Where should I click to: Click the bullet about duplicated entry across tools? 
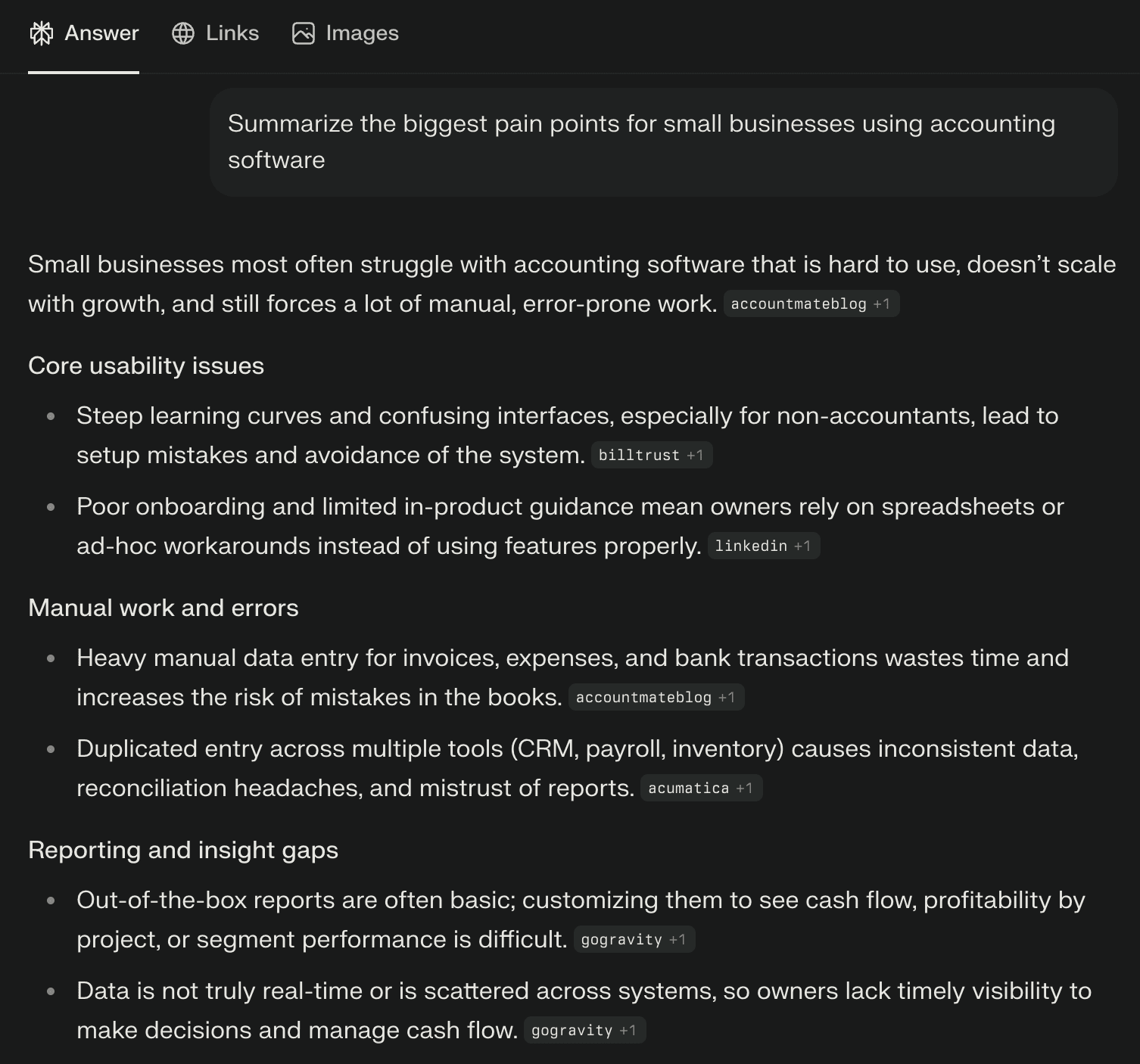(x=577, y=749)
